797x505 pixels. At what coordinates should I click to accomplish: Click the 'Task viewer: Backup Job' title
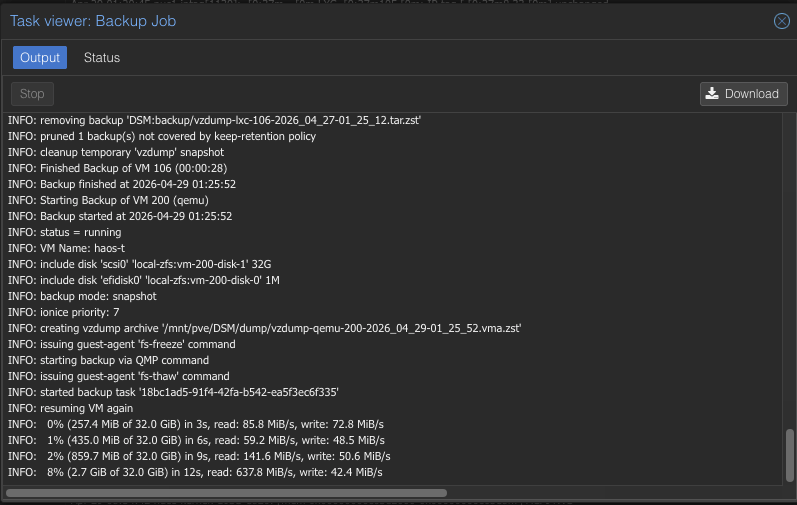point(93,21)
